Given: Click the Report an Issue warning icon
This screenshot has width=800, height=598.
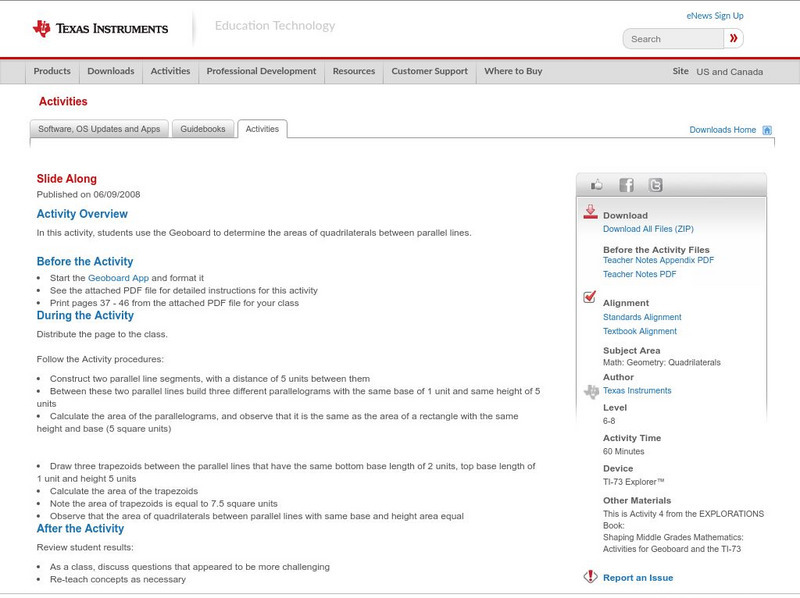Looking at the screenshot, I should (x=590, y=577).
